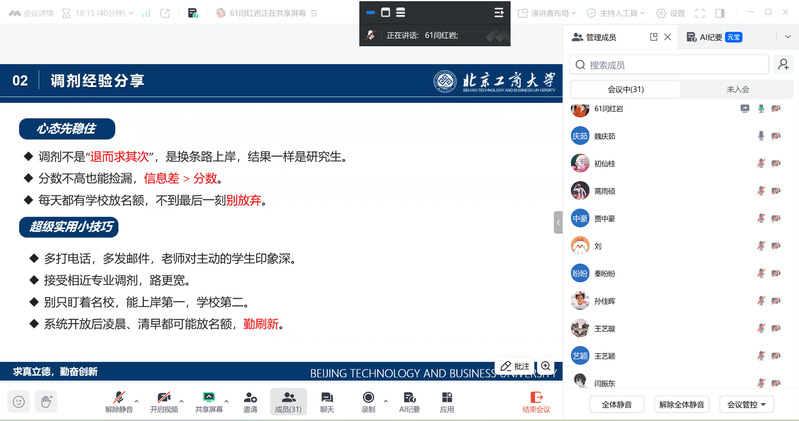Toggle microphone with 解除静音 button

(x=119, y=401)
